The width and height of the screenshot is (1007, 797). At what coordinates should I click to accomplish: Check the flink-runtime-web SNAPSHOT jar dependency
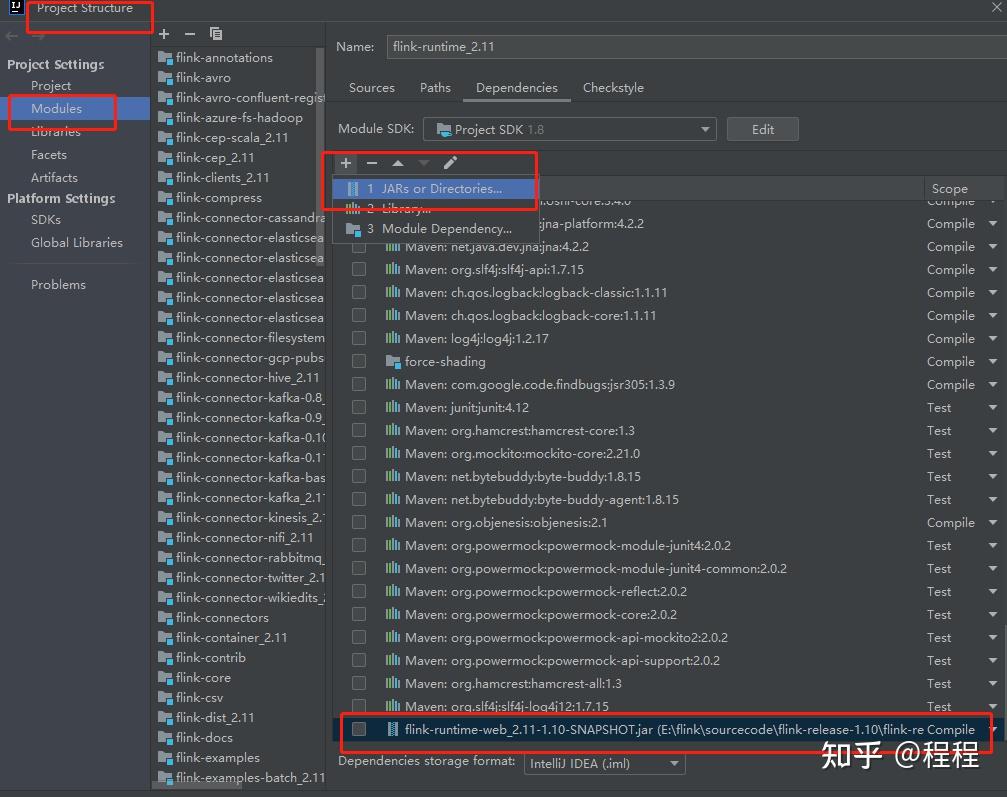click(359, 730)
